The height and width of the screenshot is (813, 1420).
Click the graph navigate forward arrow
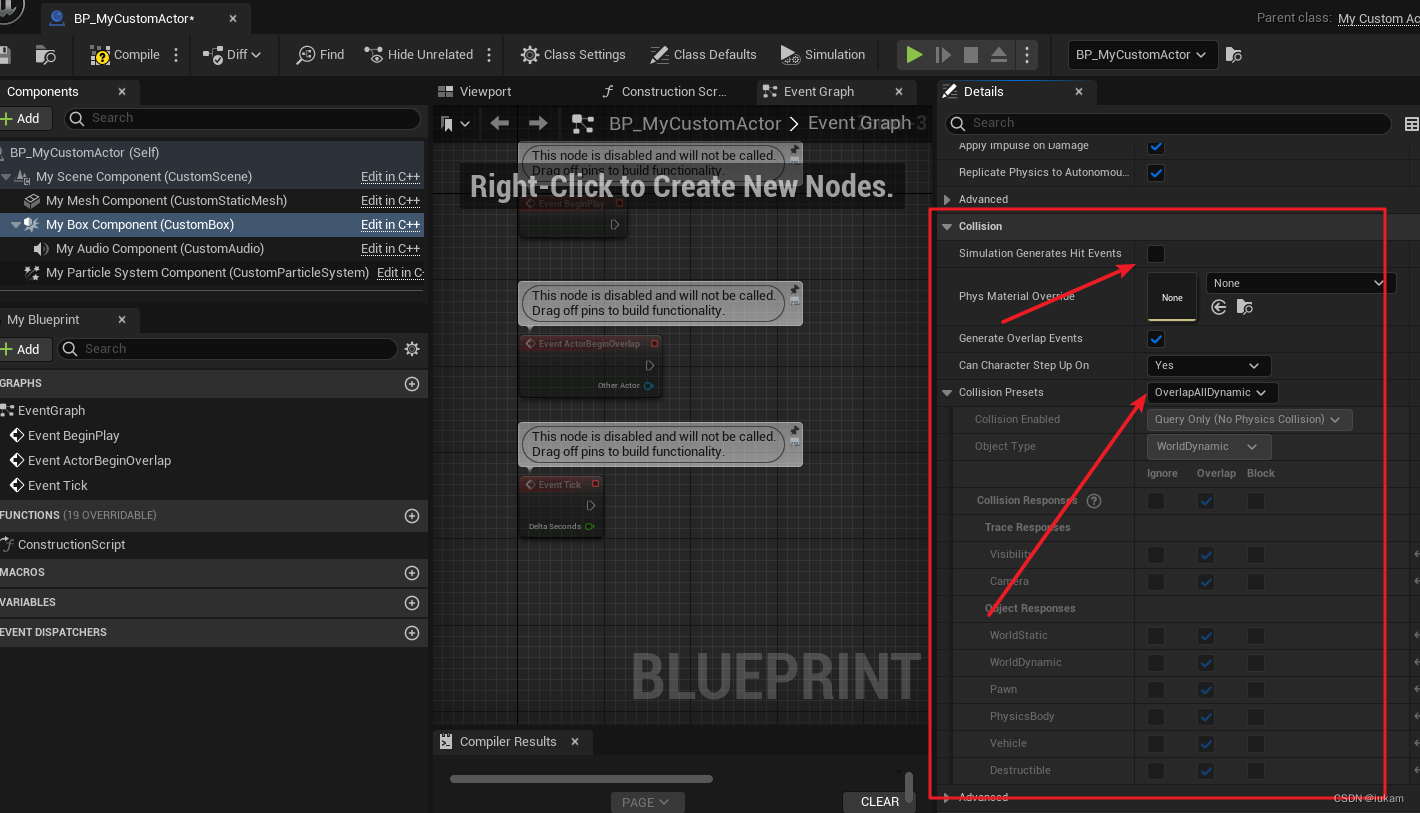tap(538, 123)
